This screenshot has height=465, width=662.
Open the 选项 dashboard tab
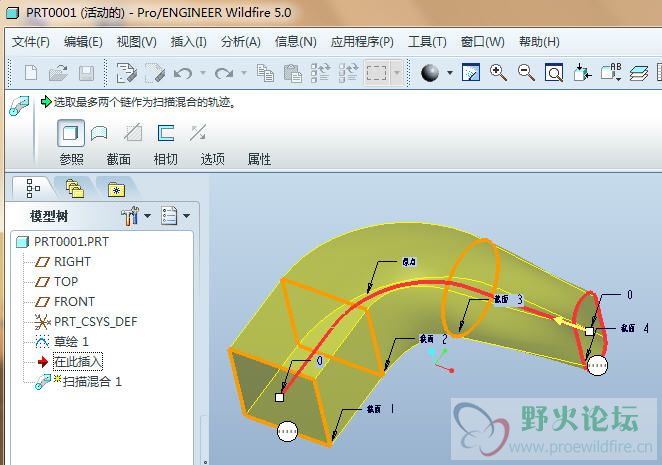[x=212, y=159]
